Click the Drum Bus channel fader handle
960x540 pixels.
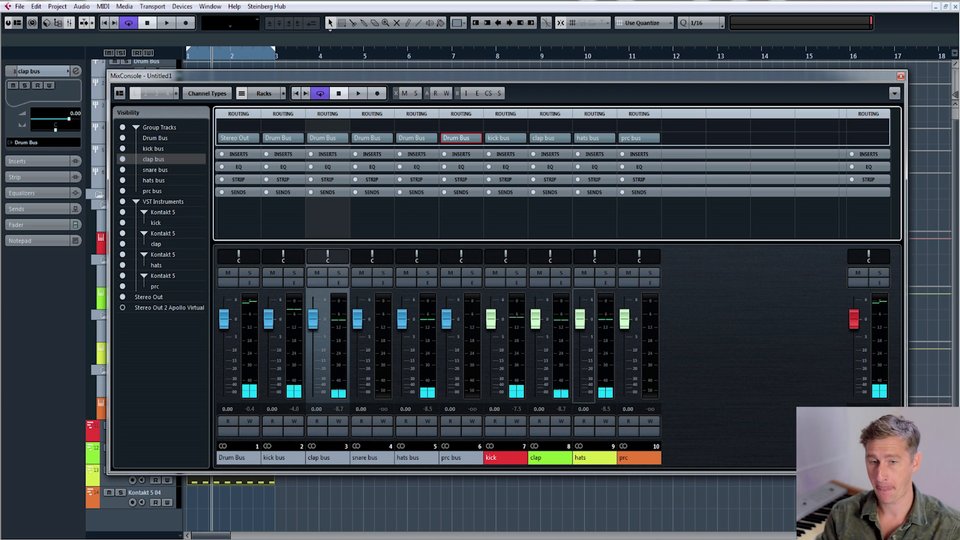224,318
